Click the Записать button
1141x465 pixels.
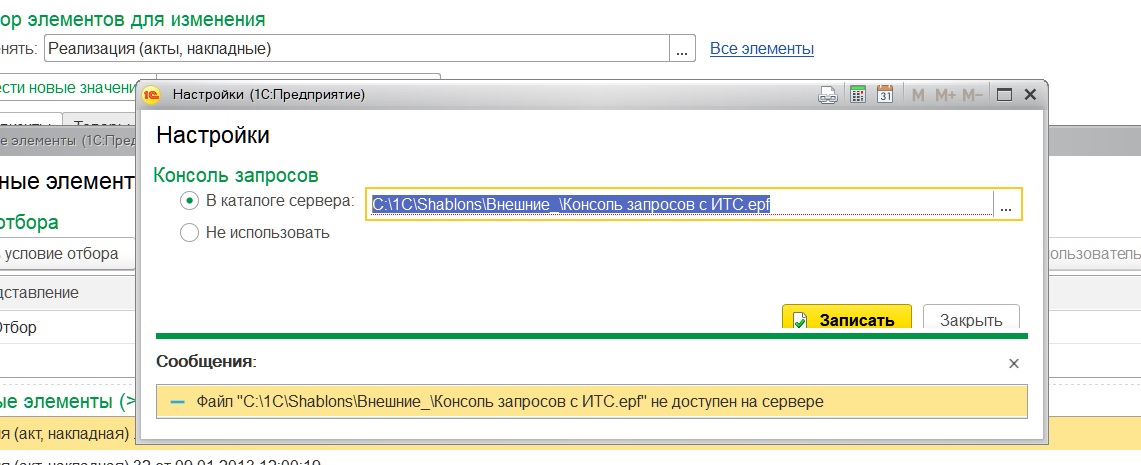[846, 319]
